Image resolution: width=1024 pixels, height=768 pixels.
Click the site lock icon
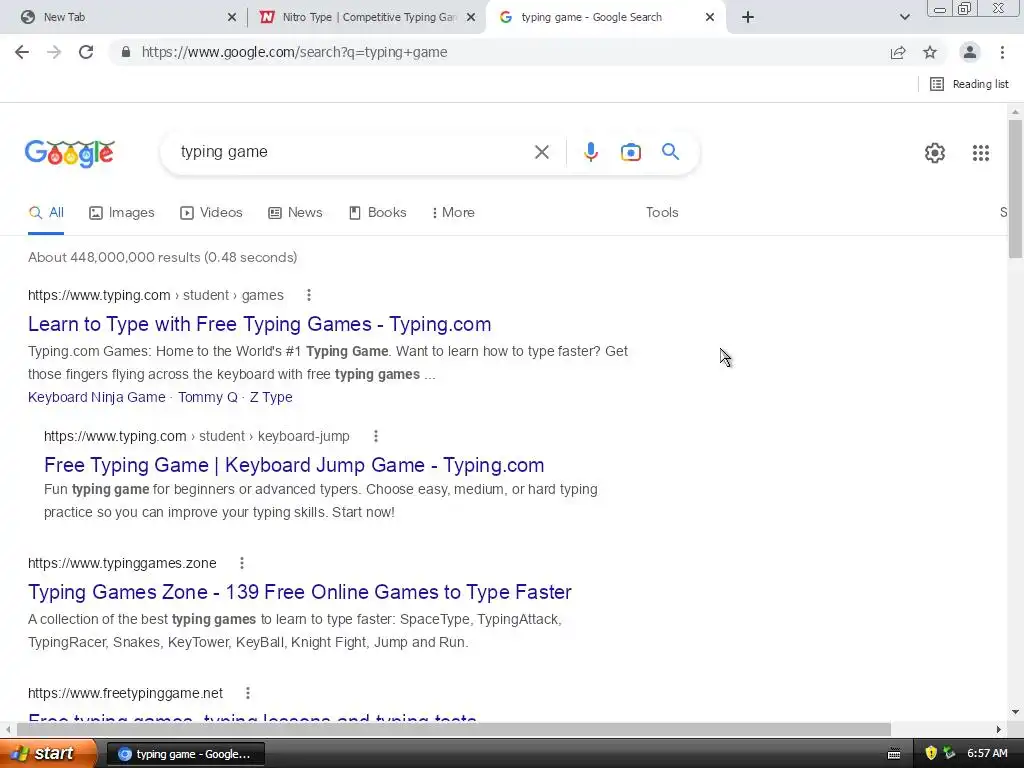click(x=126, y=52)
